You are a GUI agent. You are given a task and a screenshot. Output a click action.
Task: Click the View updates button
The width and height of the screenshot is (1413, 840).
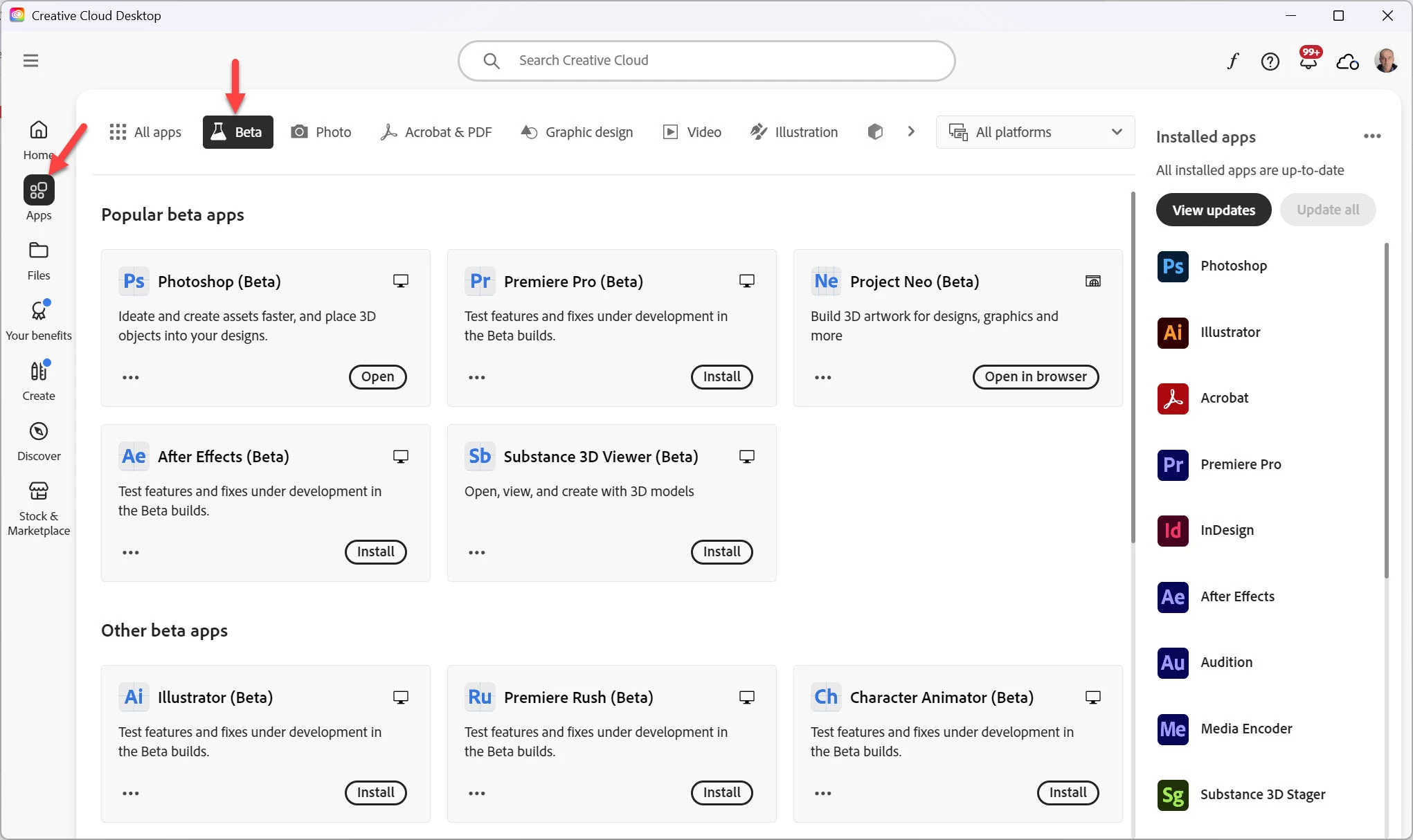click(x=1213, y=210)
